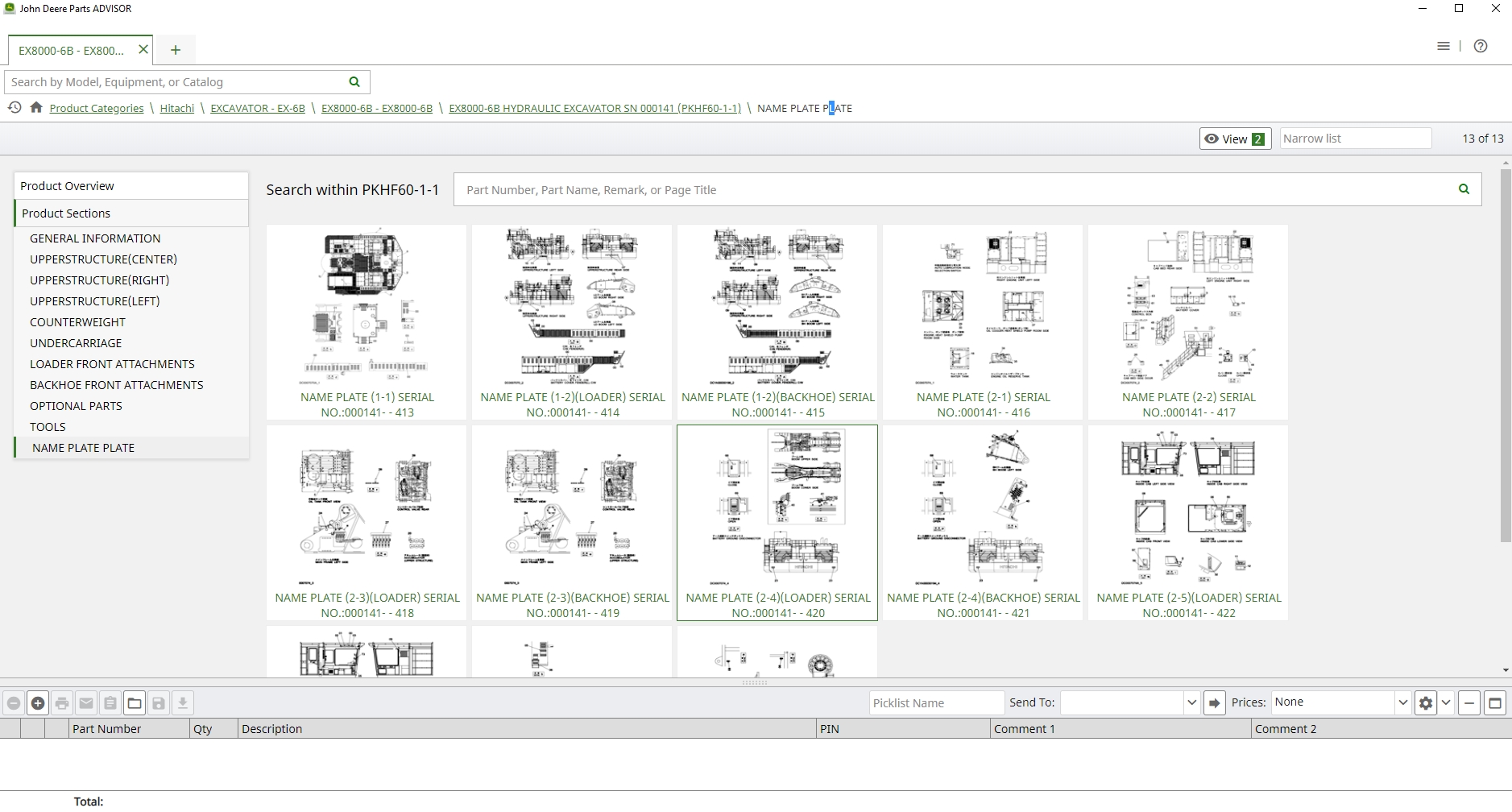Go to the home icon in the breadcrumb
Screen dimensions: 1512x812
36,107
